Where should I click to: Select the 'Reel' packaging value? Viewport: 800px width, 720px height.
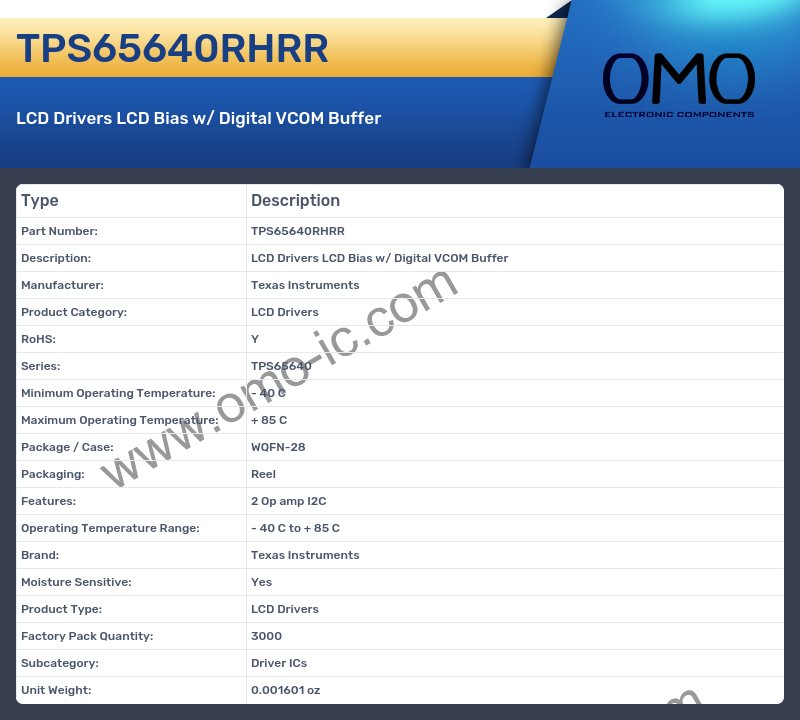(x=263, y=475)
